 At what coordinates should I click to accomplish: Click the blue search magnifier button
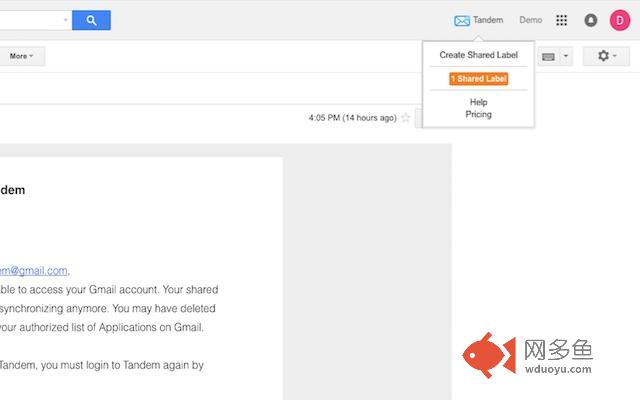click(x=91, y=20)
